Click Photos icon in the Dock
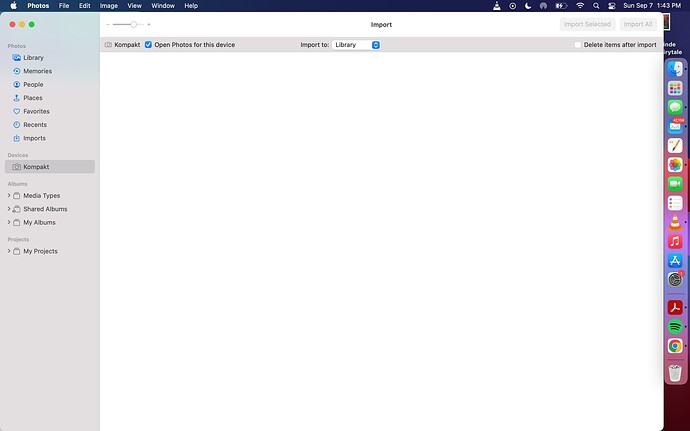690x431 pixels. pyautogui.click(x=675, y=165)
